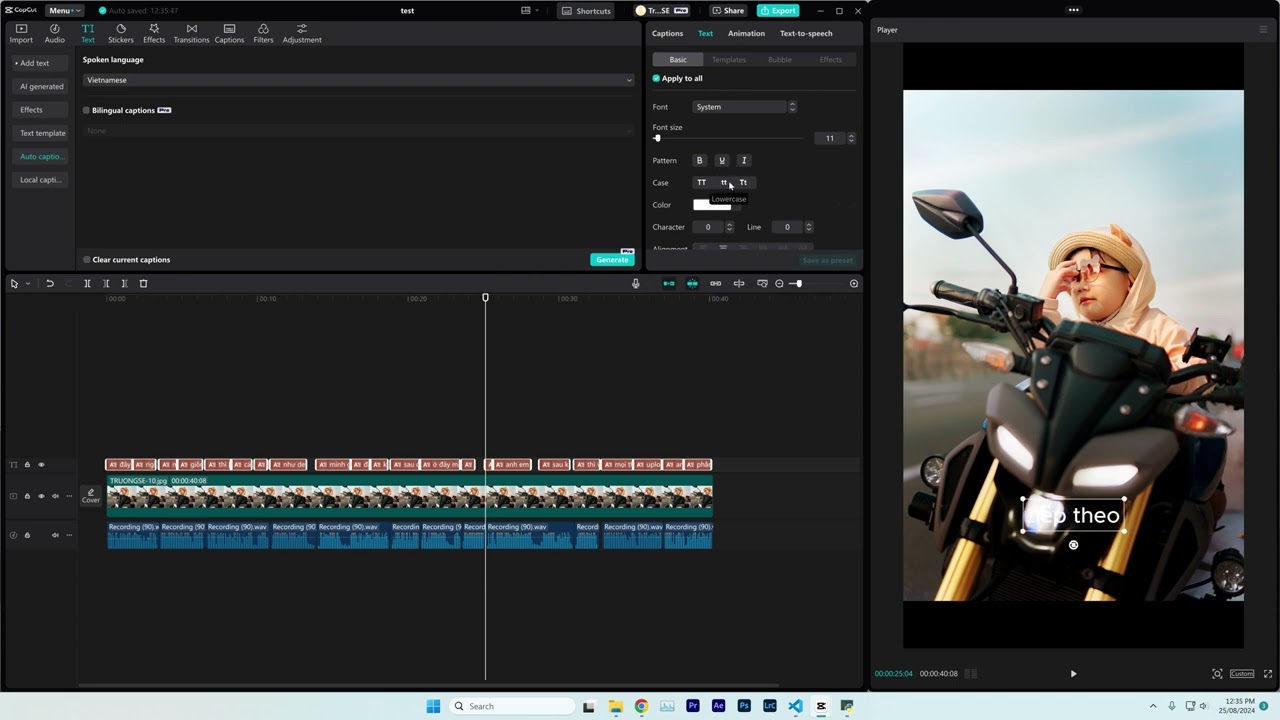Viewport: 1280px width, 720px height.
Task: Select Text template in sidebar
Action: tap(41, 133)
